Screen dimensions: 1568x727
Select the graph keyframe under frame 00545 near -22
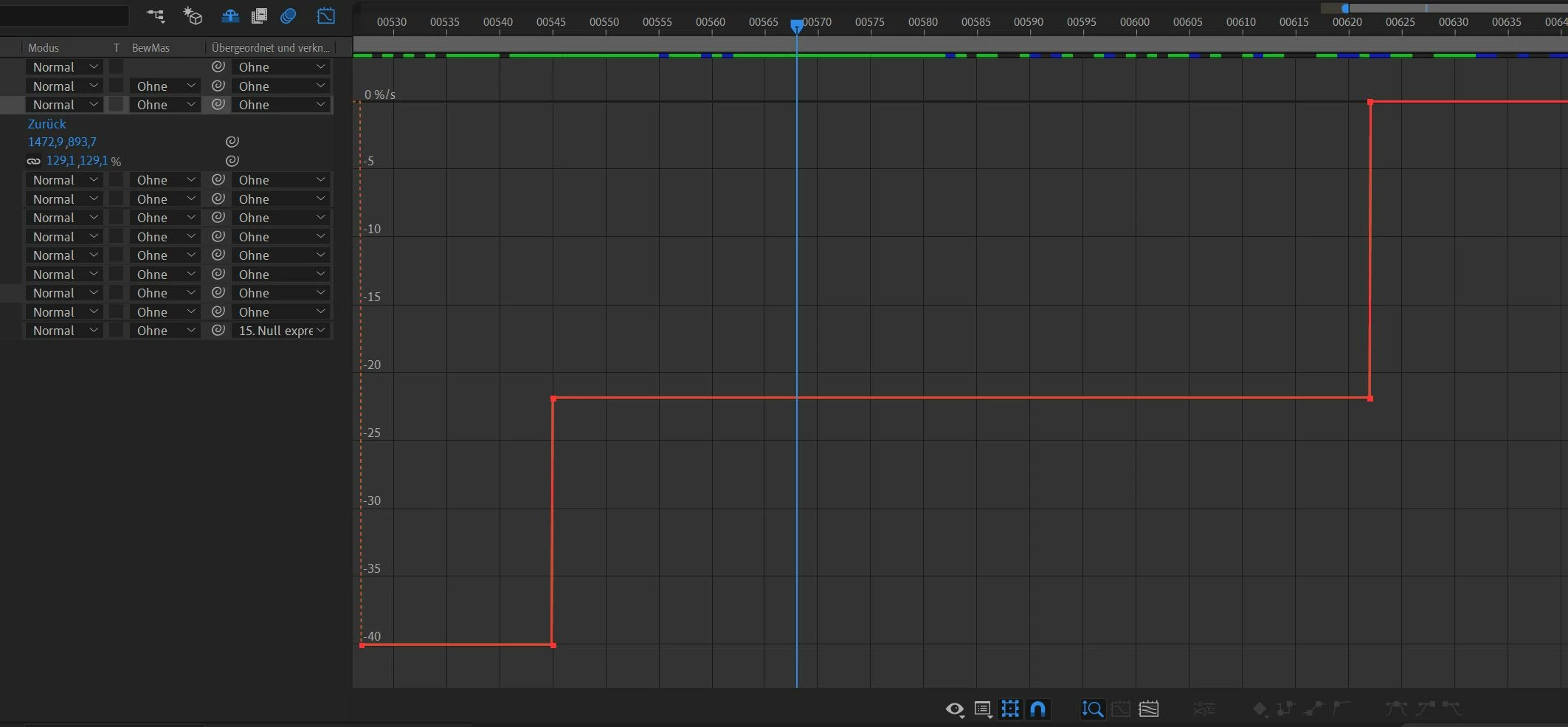click(x=553, y=399)
